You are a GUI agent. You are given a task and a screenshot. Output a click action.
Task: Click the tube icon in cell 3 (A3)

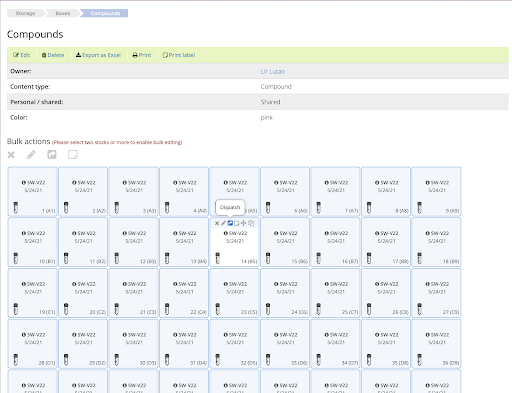pyautogui.click(x=116, y=207)
